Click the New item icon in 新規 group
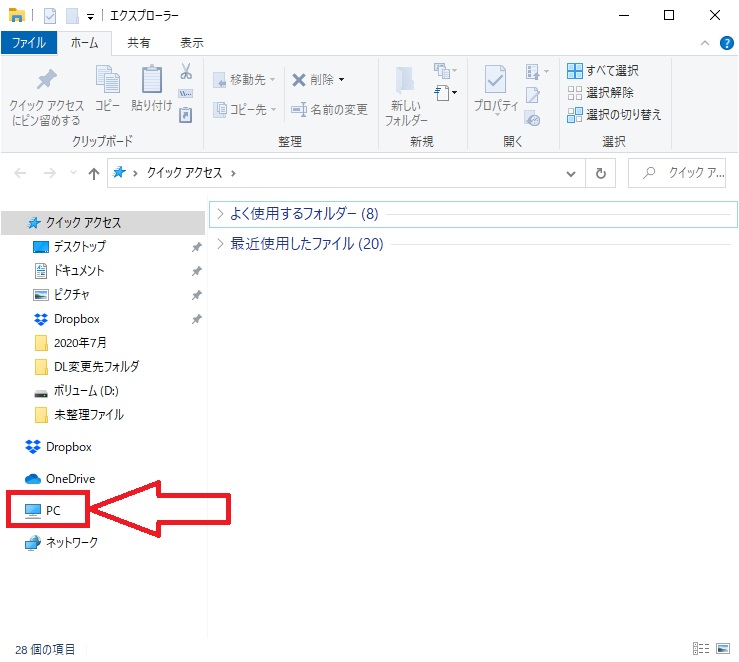The image size is (739, 662). pyautogui.click(x=445, y=71)
